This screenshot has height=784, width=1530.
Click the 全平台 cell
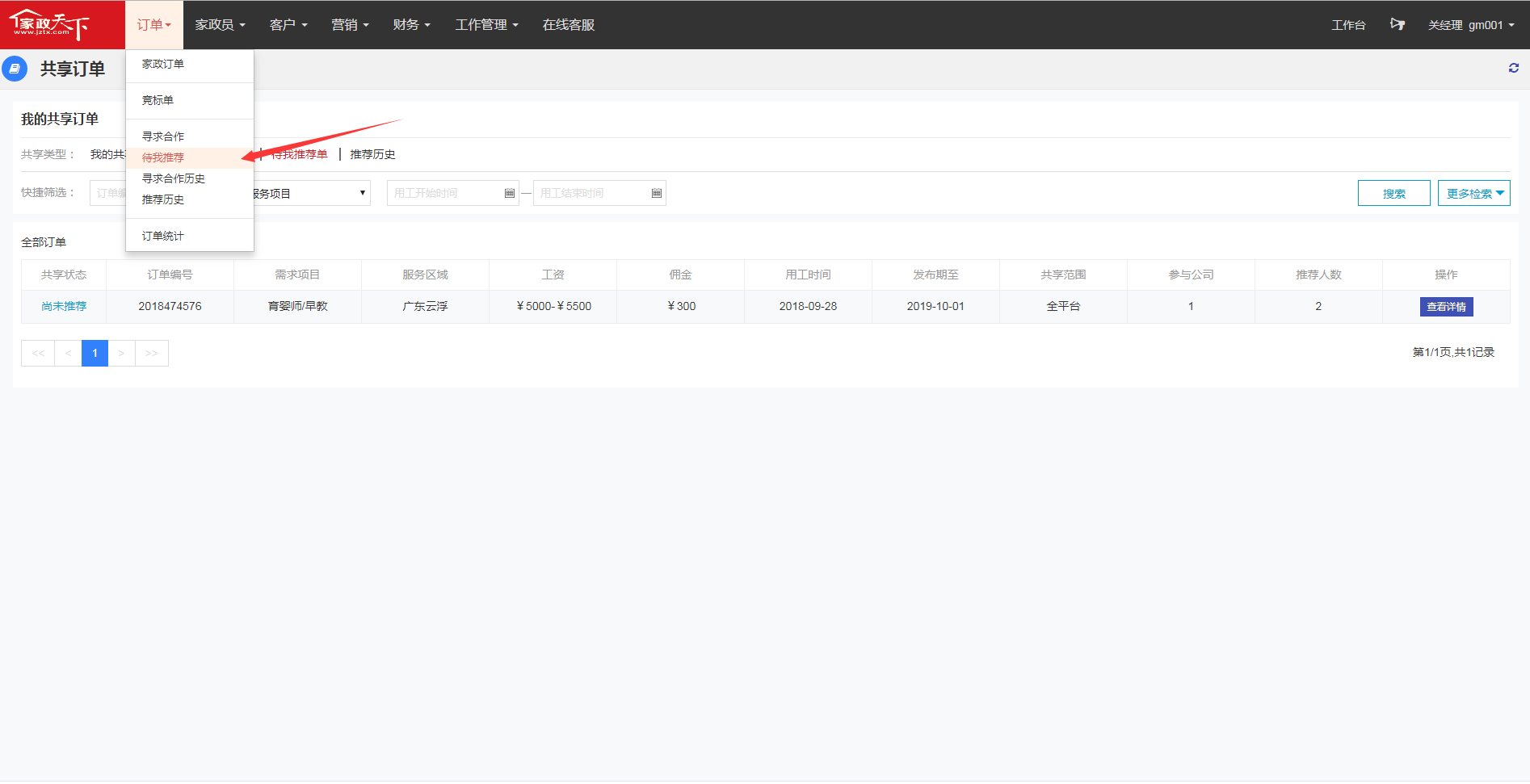pos(1063,306)
